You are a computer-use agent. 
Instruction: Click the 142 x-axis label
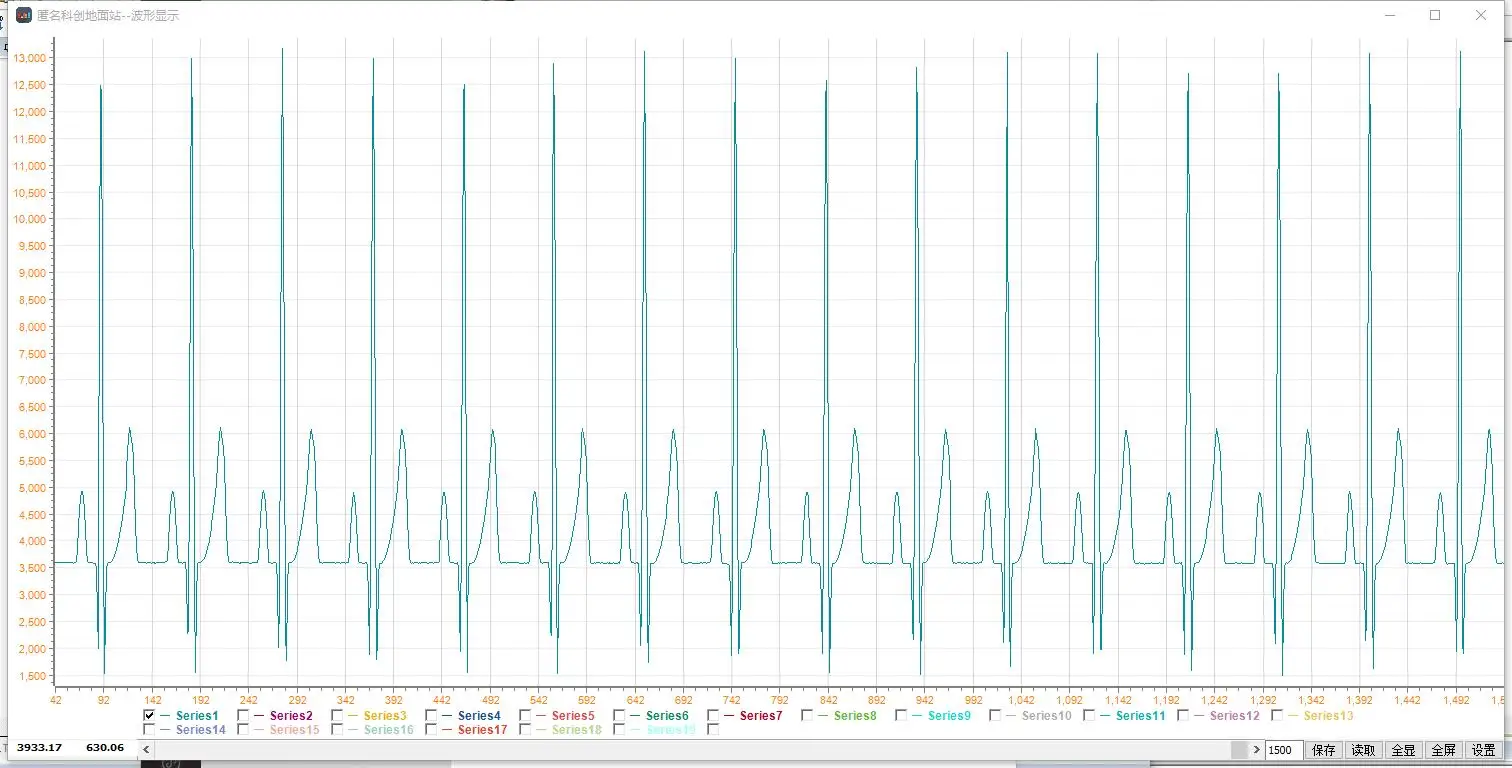(x=152, y=701)
